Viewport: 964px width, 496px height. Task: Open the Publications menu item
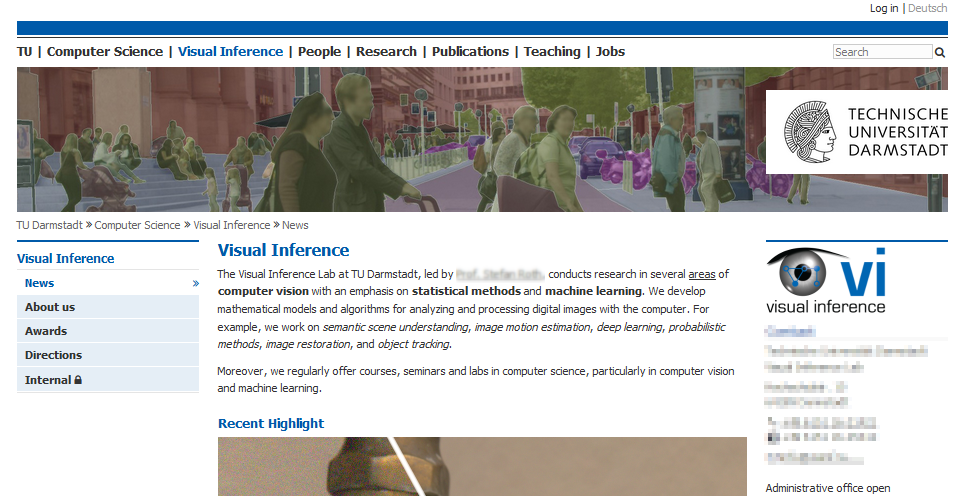click(470, 52)
